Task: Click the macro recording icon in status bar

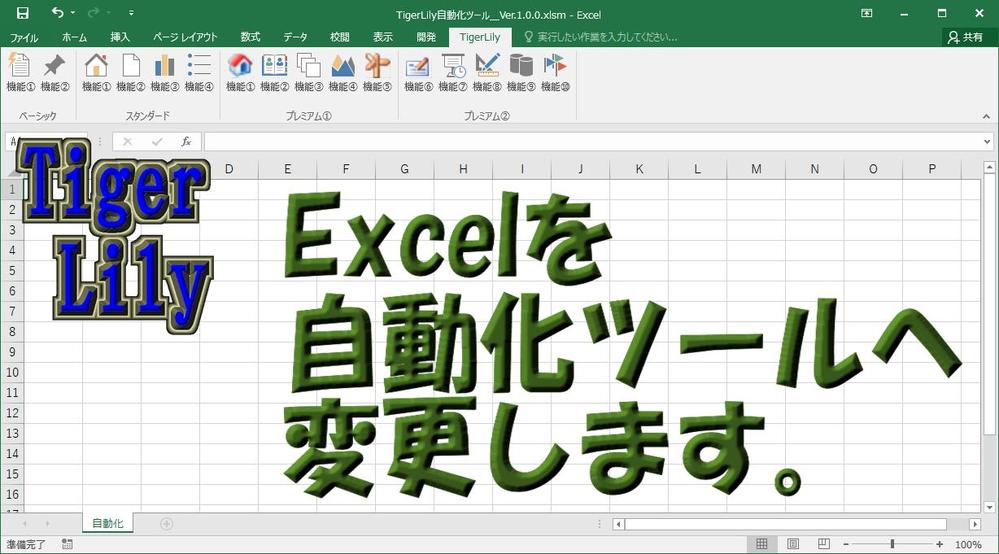Action: [x=67, y=544]
